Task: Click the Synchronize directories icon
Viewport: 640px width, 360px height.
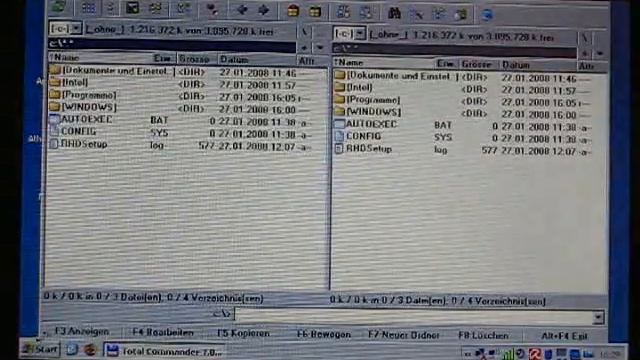Action: 439,14
